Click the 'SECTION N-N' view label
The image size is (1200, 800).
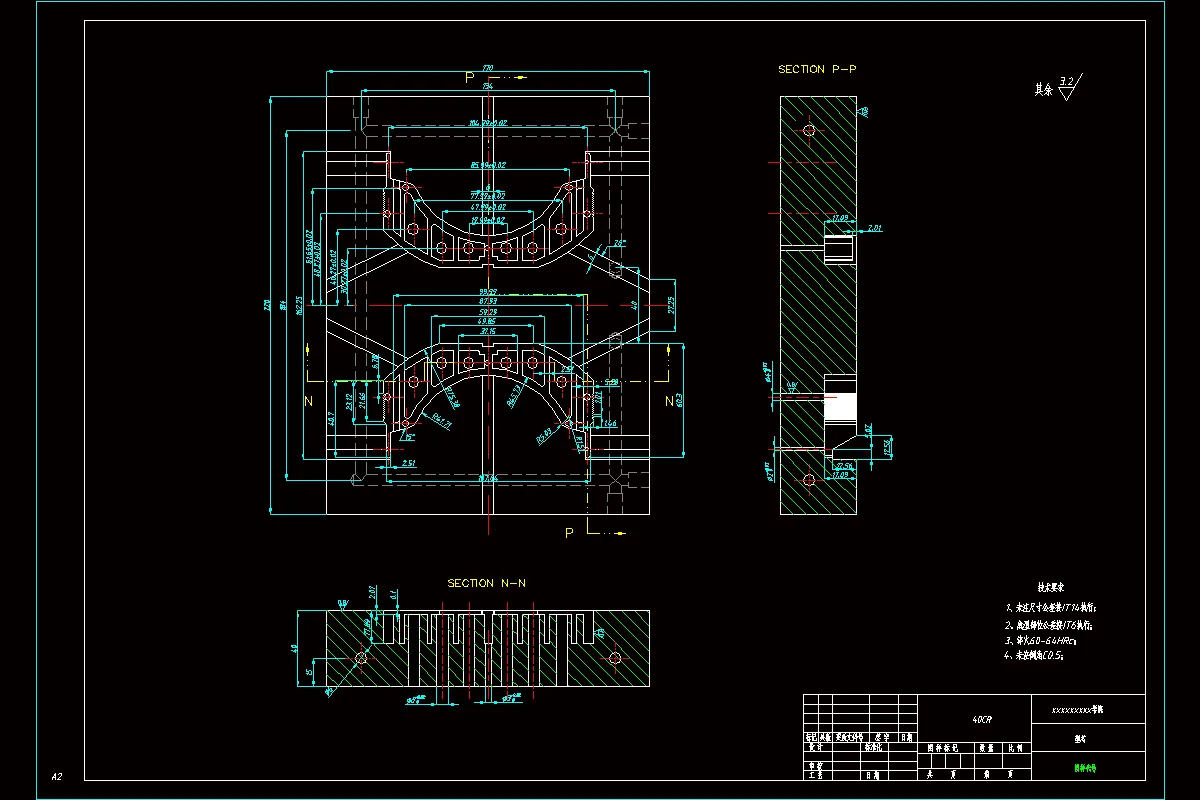coord(485,583)
